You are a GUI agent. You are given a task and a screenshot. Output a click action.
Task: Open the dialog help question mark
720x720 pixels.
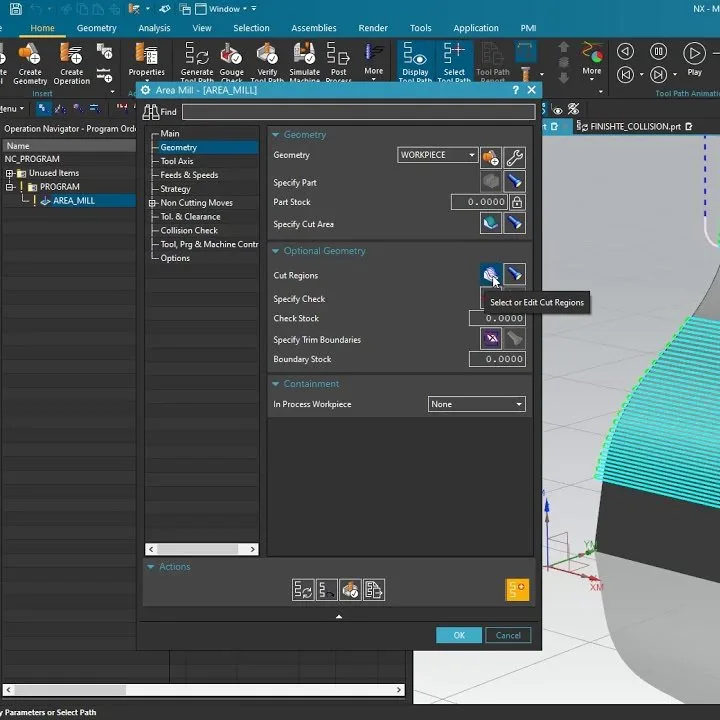click(516, 90)
